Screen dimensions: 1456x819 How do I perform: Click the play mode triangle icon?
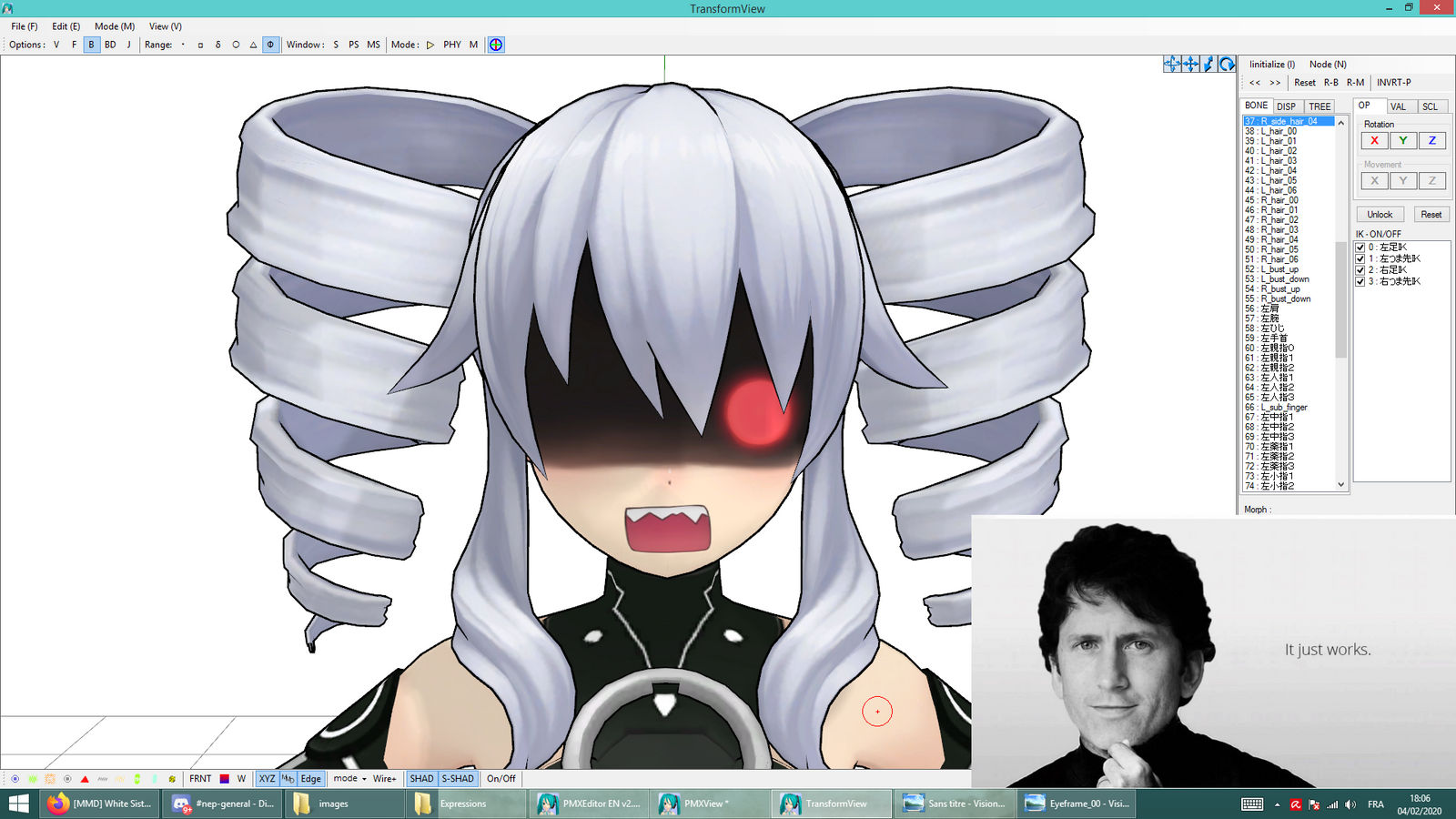coord(430,45)
